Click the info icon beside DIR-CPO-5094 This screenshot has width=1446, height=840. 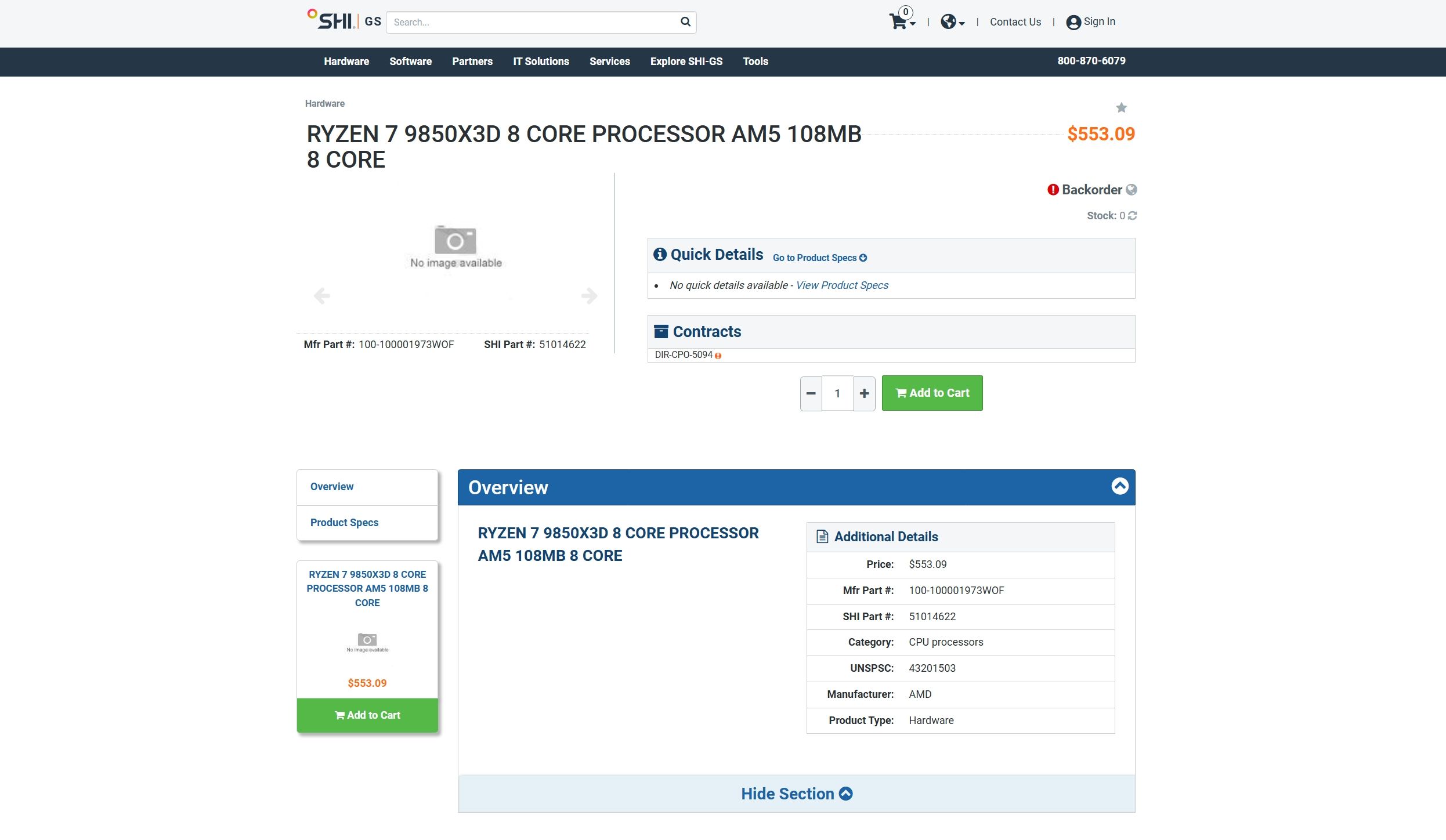coord(718,355)
